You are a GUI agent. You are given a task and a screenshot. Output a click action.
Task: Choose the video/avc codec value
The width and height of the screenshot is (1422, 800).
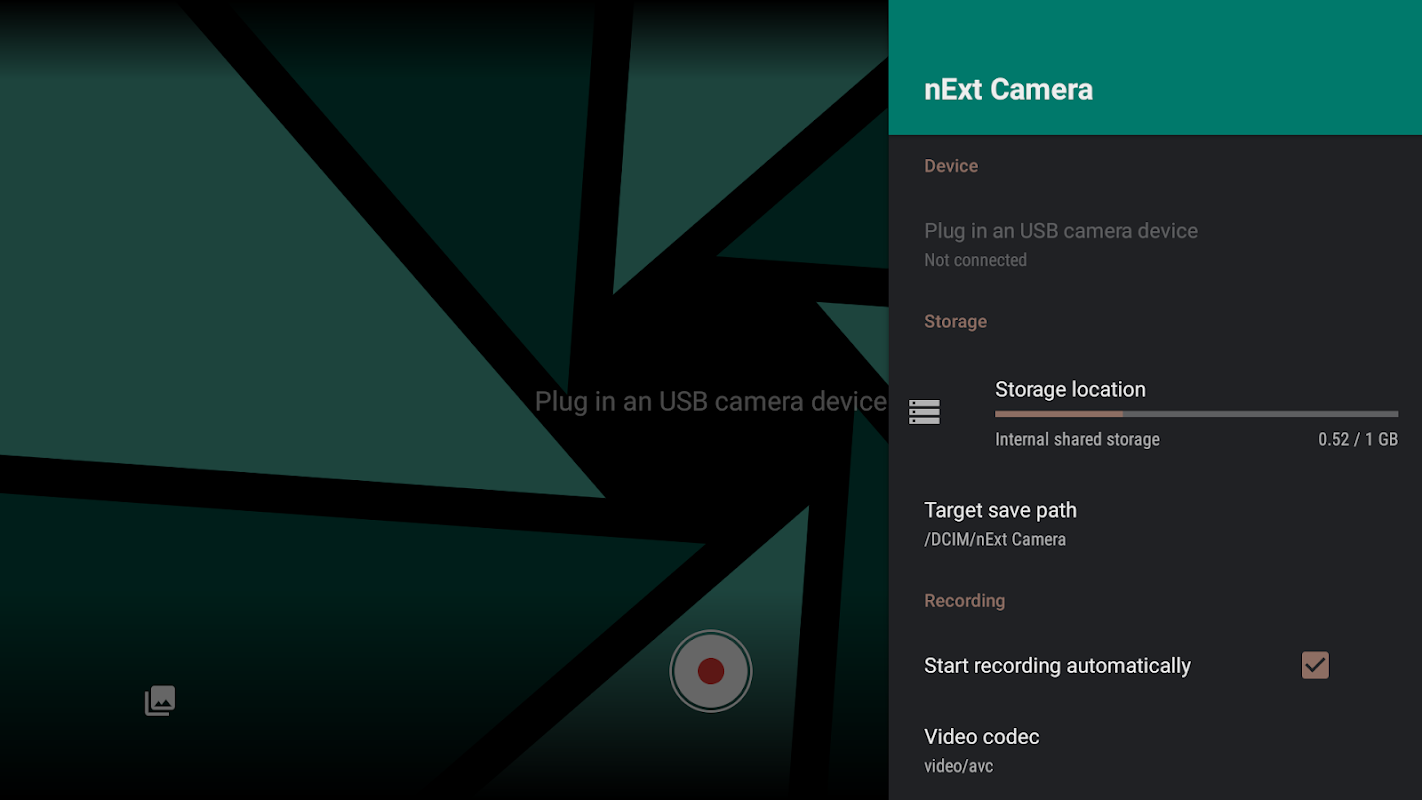pos(958,767)
